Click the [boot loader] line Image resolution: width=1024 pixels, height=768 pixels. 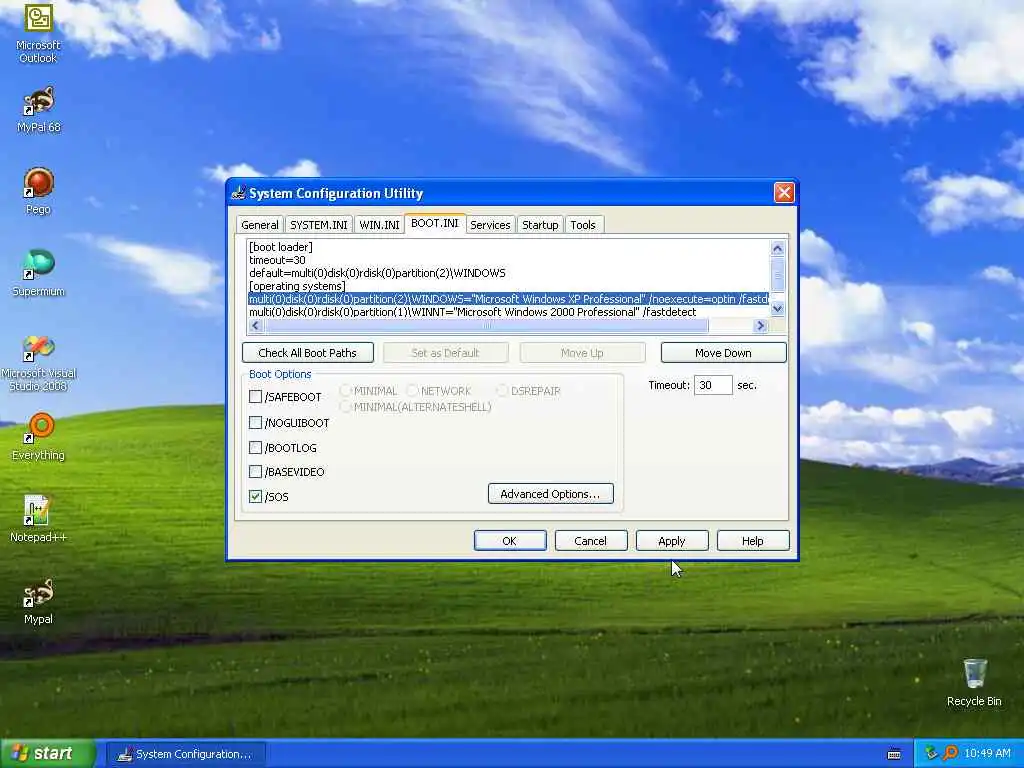[281, 247]
